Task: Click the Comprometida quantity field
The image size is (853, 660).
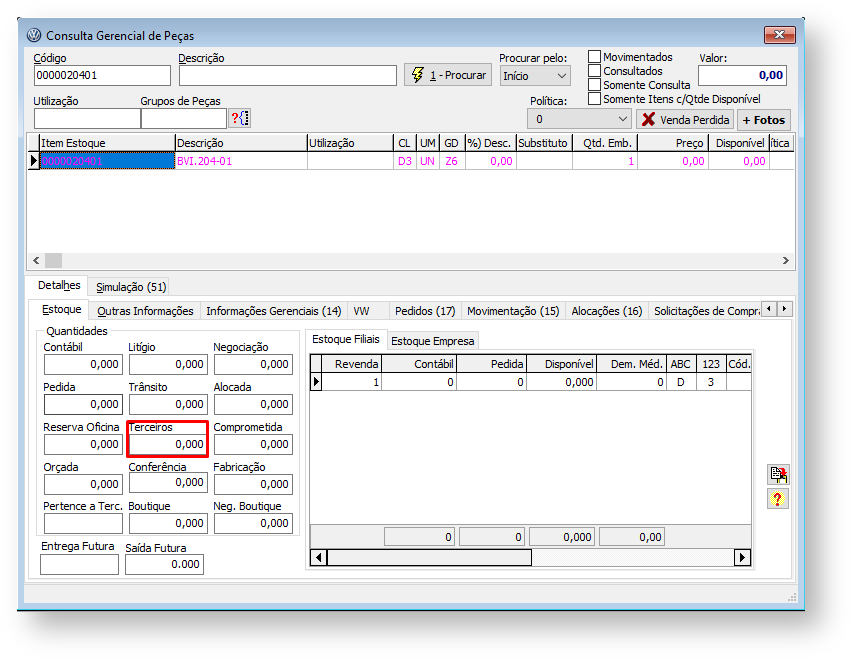Action: coord(253,444)
